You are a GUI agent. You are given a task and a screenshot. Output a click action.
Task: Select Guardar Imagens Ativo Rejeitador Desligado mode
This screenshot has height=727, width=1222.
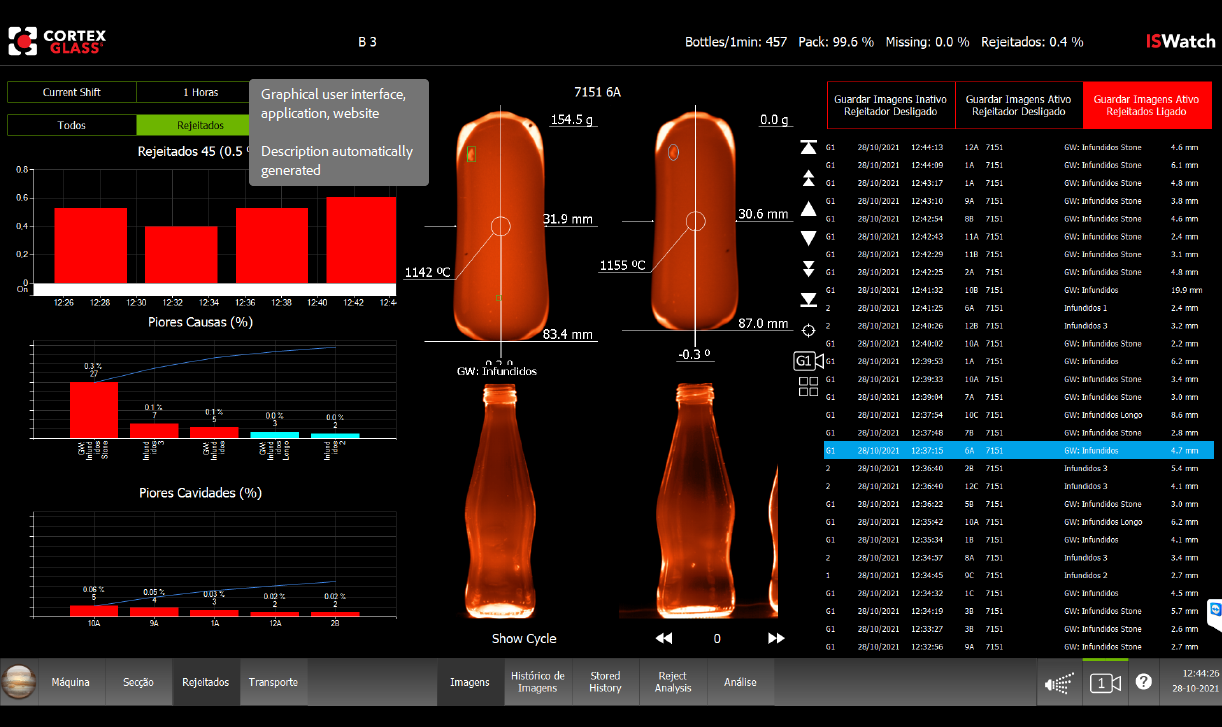coord(1018,105)
